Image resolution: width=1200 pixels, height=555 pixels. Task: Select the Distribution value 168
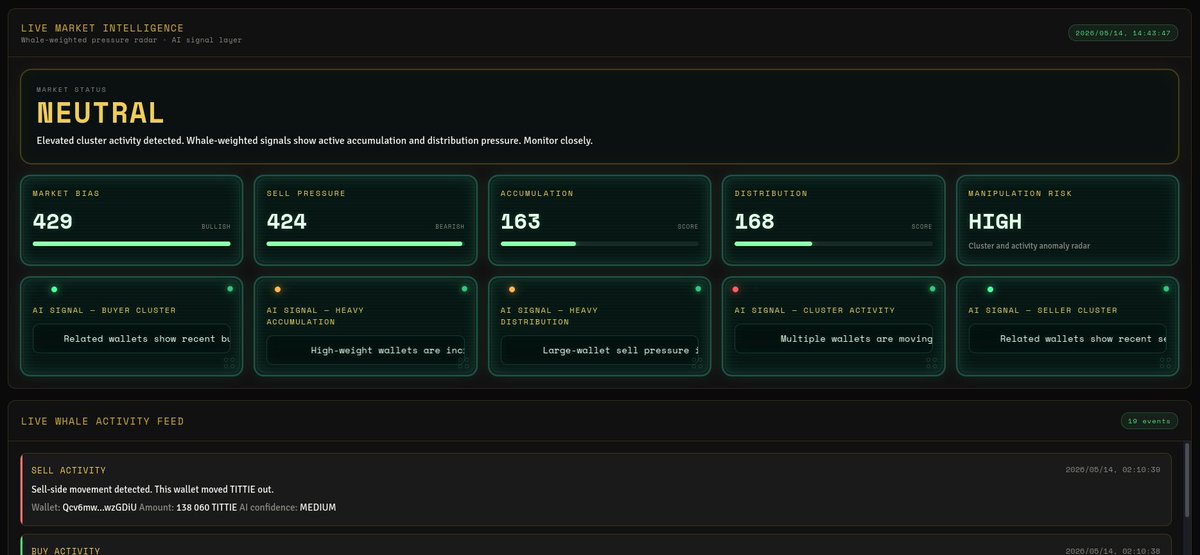(x=755, y=221)
